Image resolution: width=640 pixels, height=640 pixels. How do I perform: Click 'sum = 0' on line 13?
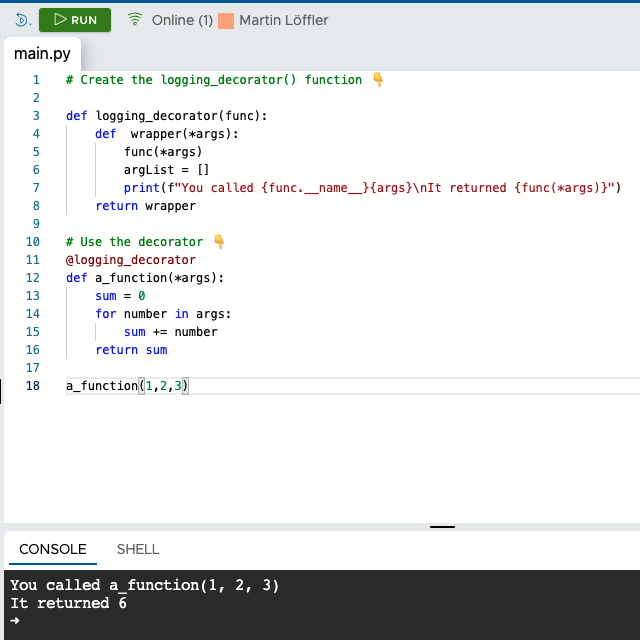click(120, 296)
